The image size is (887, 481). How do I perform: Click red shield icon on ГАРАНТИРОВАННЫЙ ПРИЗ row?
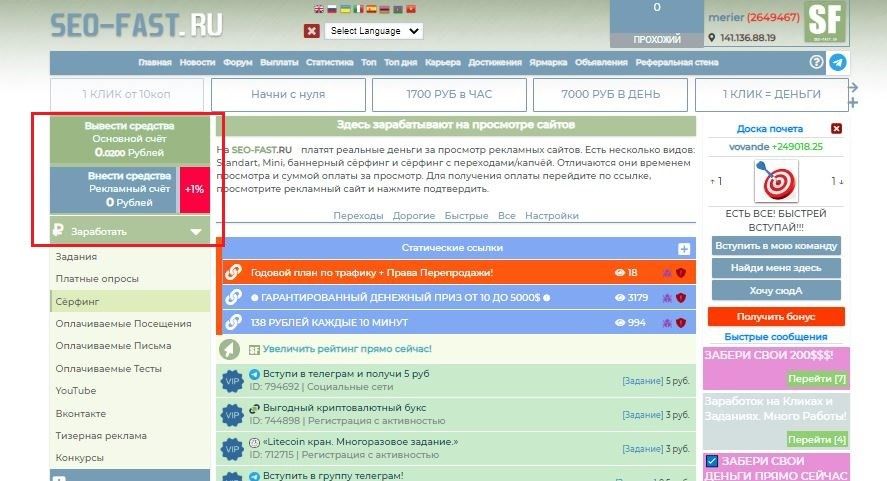[x=681, y=298]
